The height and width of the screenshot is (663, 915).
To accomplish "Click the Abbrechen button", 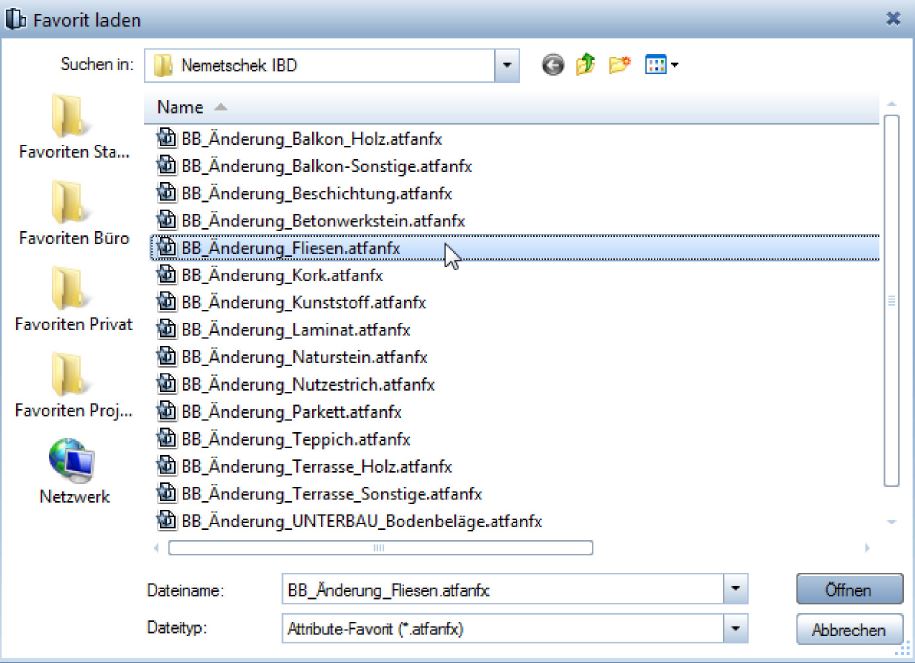I will [x=848, y=630].
